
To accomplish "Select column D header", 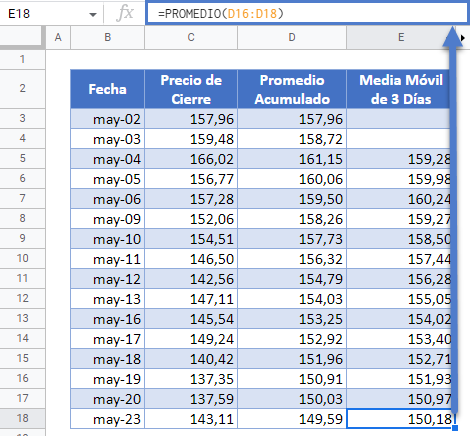I will (292, 37).
